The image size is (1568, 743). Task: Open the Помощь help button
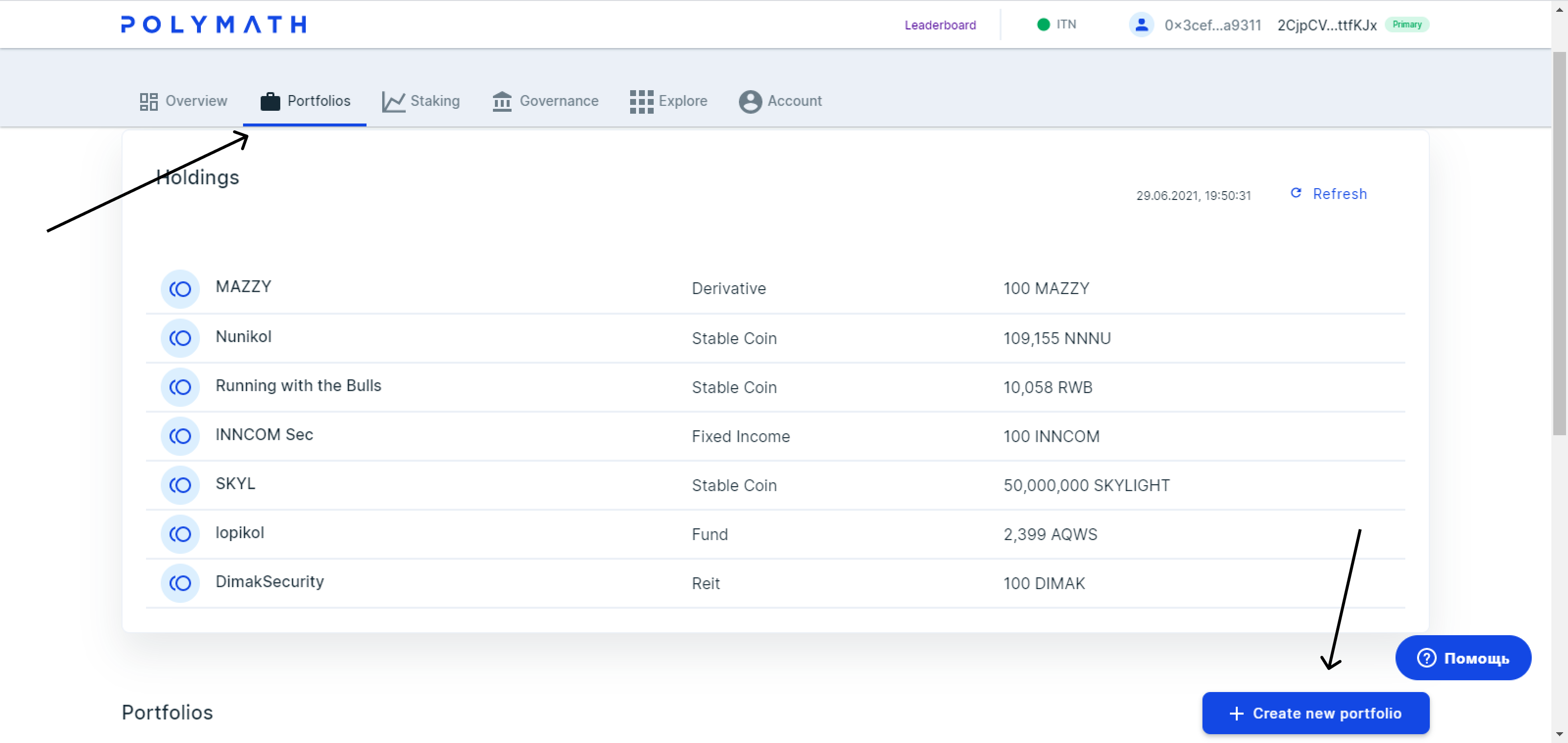[x=1463, y=658]
